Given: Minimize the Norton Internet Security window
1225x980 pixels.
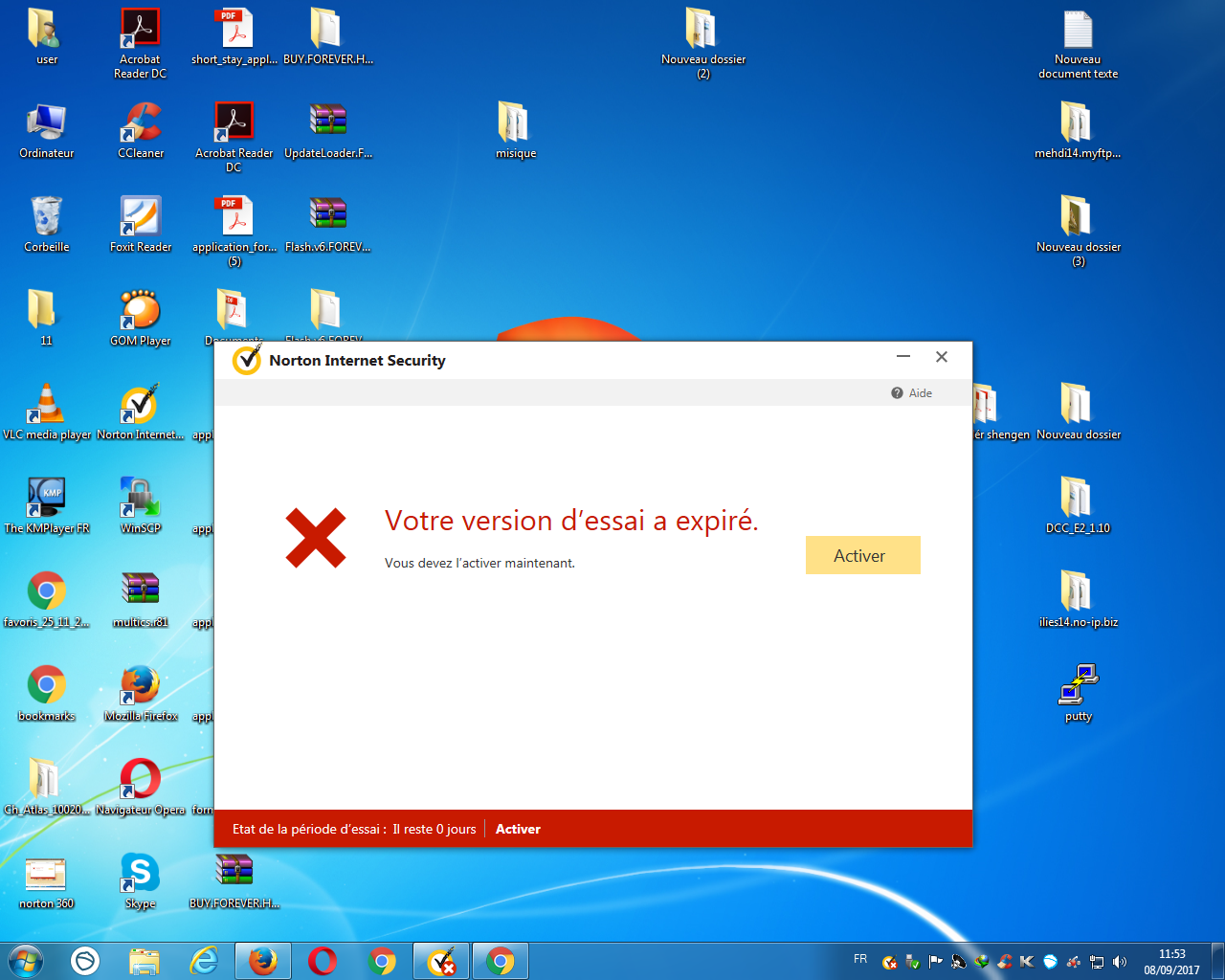Looking at the screenshot, I should pos(902,357).
